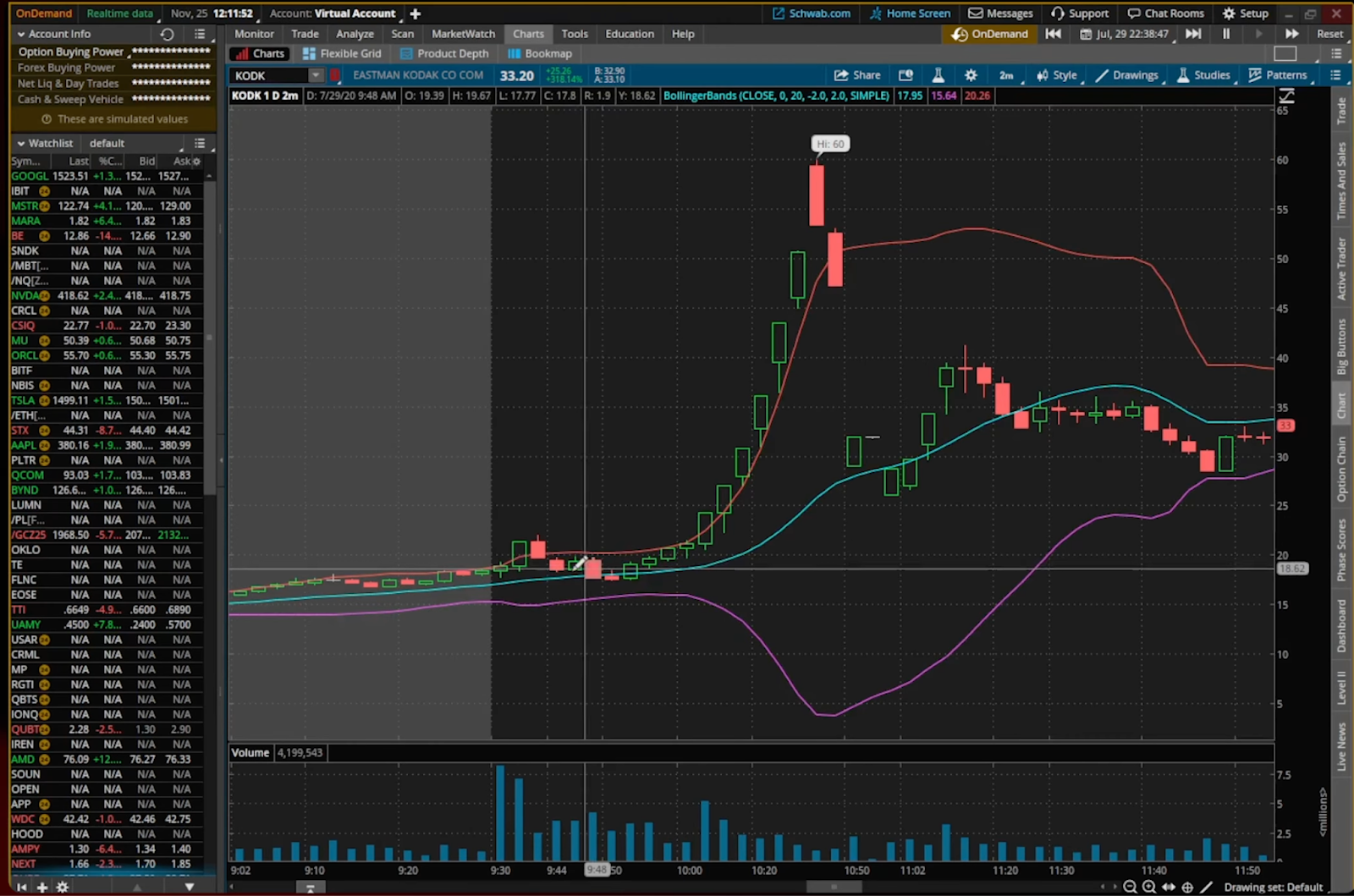Open the Virtual Account selector dropdown
Image resolution: width=1354 pixels, height=896 pixels.
click(x=333, y=14)
